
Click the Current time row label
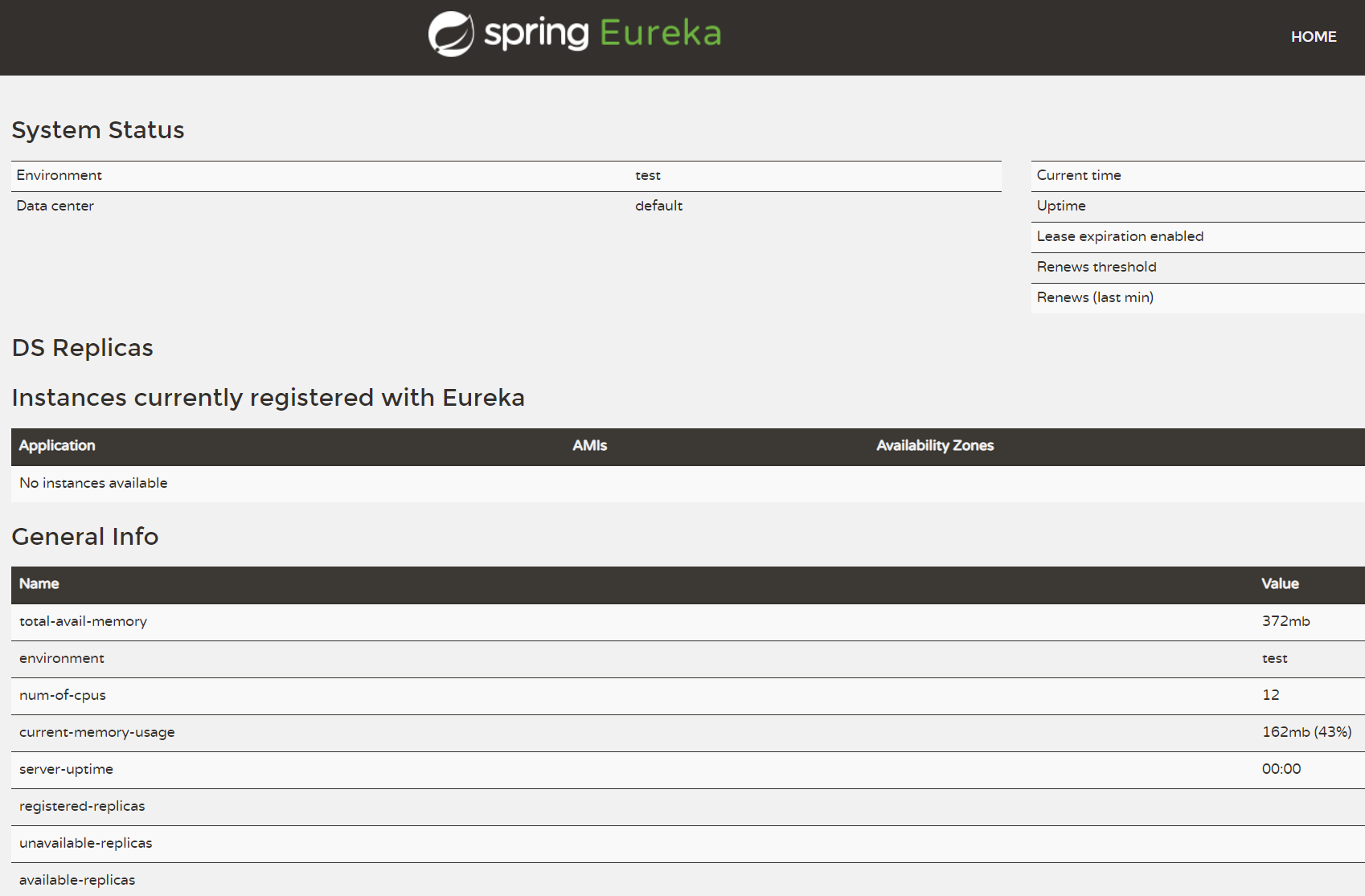point(1079,175)
